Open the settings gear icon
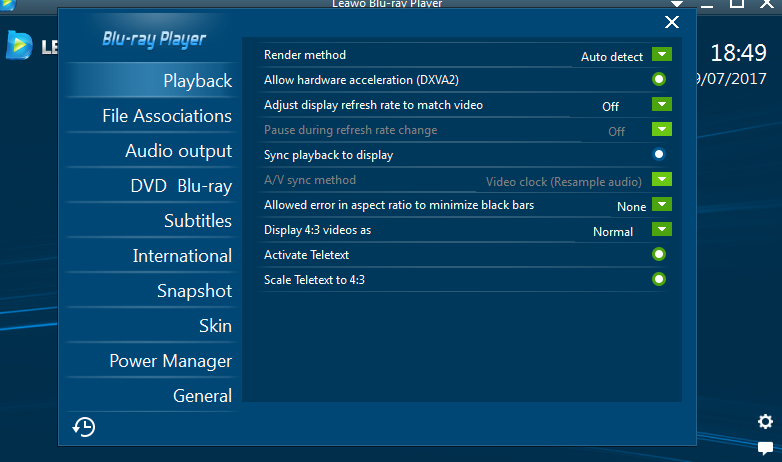The width and height of the screenshot is (782, 462). 765,421
